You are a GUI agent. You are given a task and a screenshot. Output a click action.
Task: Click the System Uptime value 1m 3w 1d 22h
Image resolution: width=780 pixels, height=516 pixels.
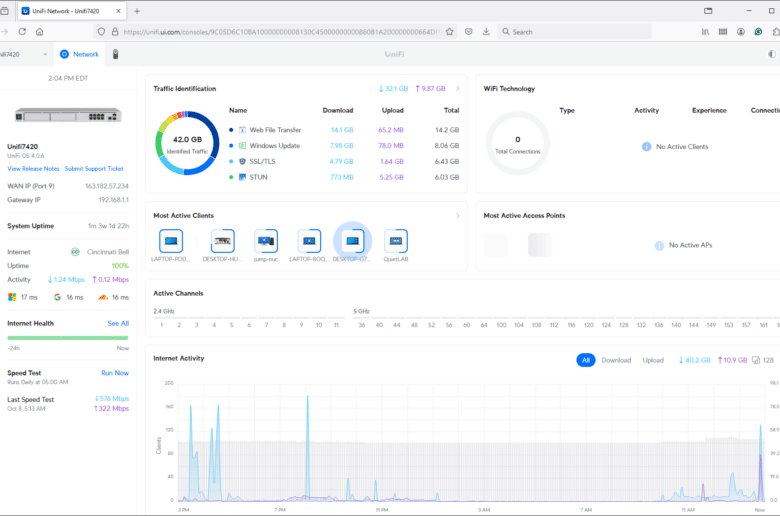(x=108, y=226)
